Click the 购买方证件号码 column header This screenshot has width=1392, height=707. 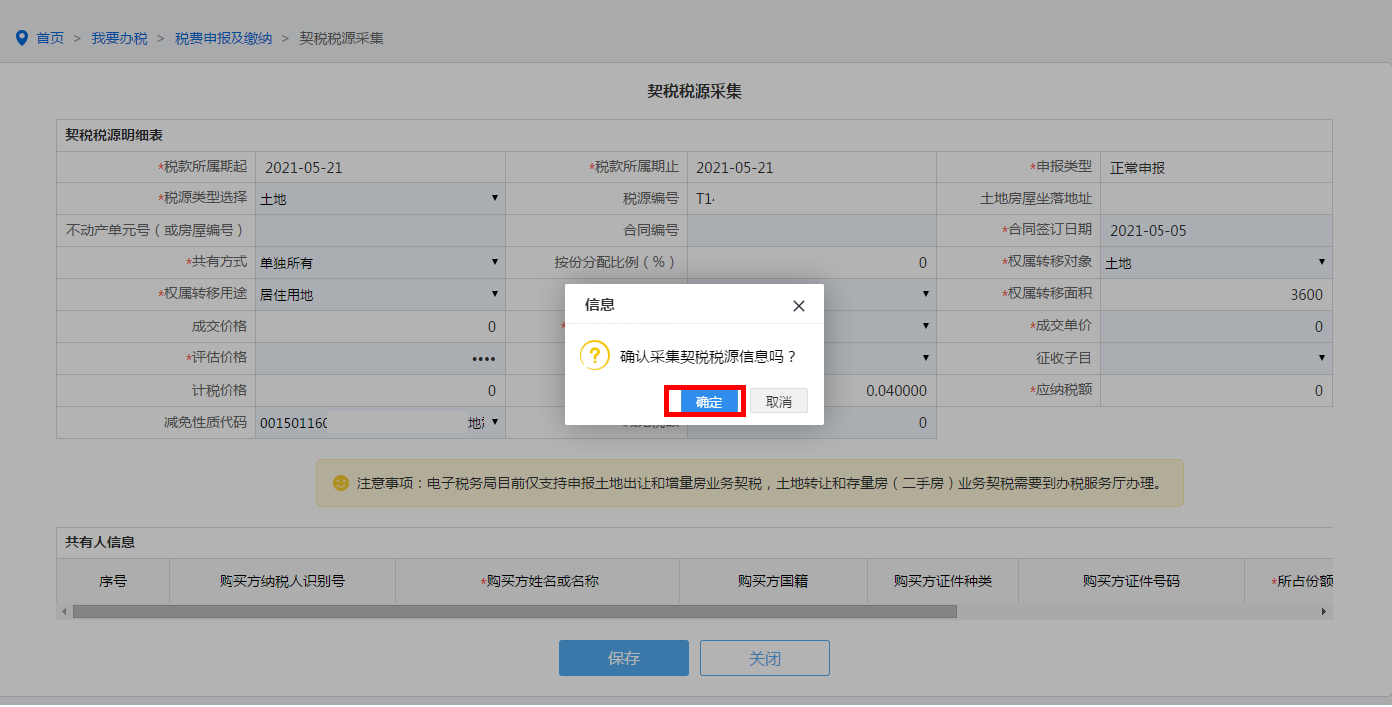pyautogui.click(x=1131, y=581)
